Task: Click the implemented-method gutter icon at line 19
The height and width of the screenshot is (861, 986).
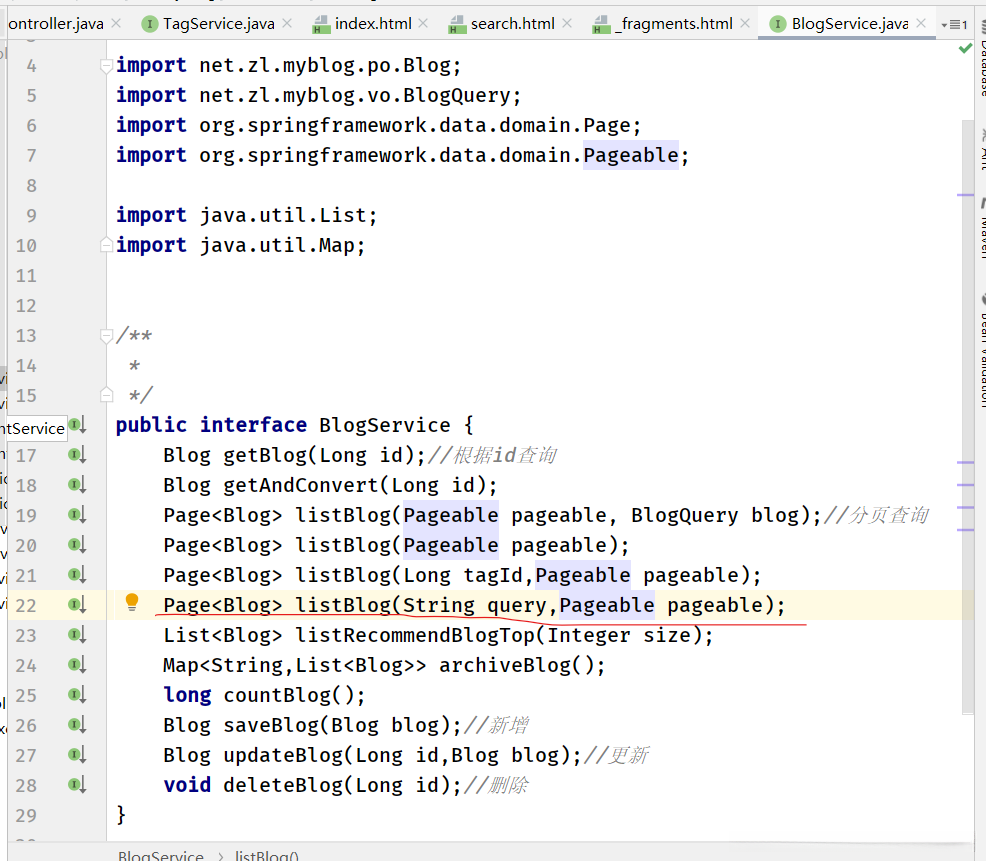Action: 77,515
